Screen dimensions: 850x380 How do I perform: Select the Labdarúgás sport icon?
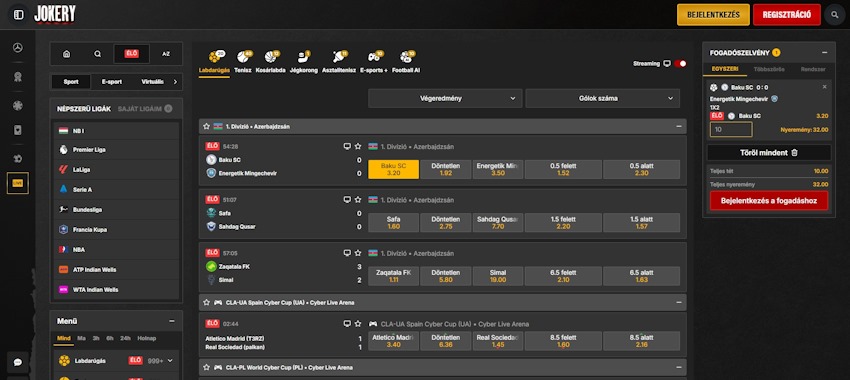click(x=214, y=61)
